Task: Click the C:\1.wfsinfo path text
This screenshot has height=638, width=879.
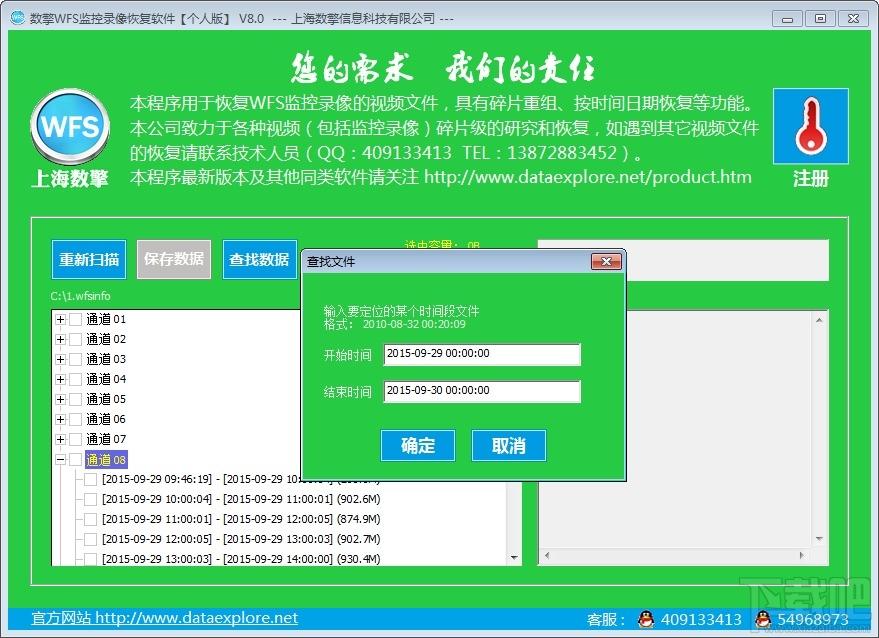Action: (x=80, y=296)
